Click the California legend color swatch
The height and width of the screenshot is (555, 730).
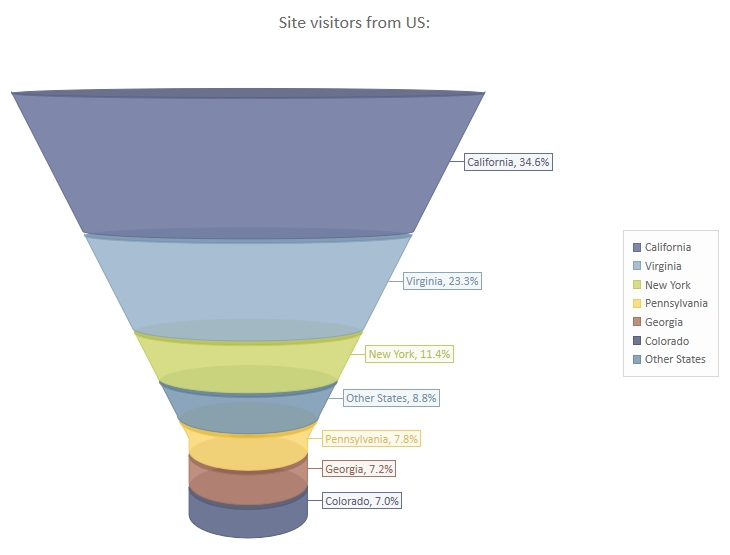(636, 247)
